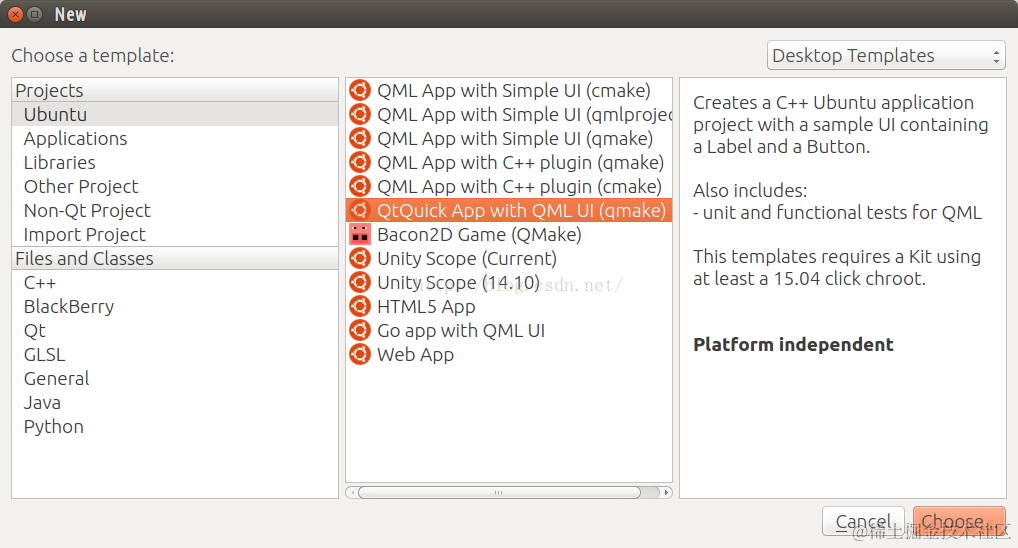
Task: Select the BlackBerry files category
Action: (175, 306)
